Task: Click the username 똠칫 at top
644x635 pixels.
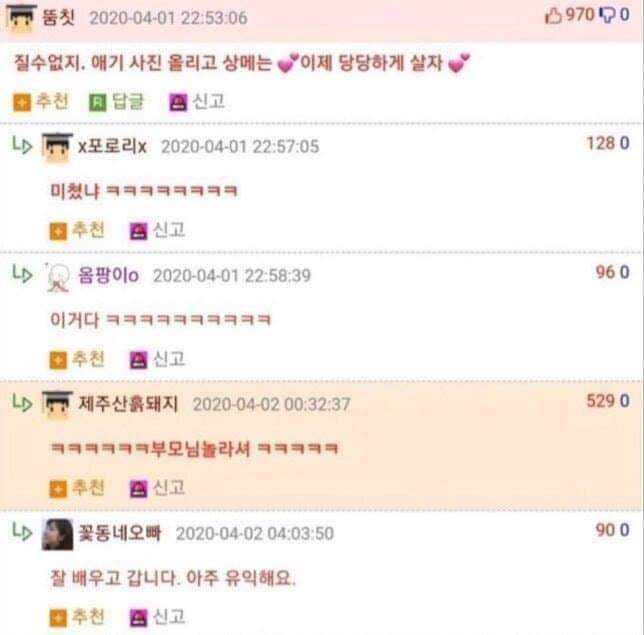Action: point(59,18)
